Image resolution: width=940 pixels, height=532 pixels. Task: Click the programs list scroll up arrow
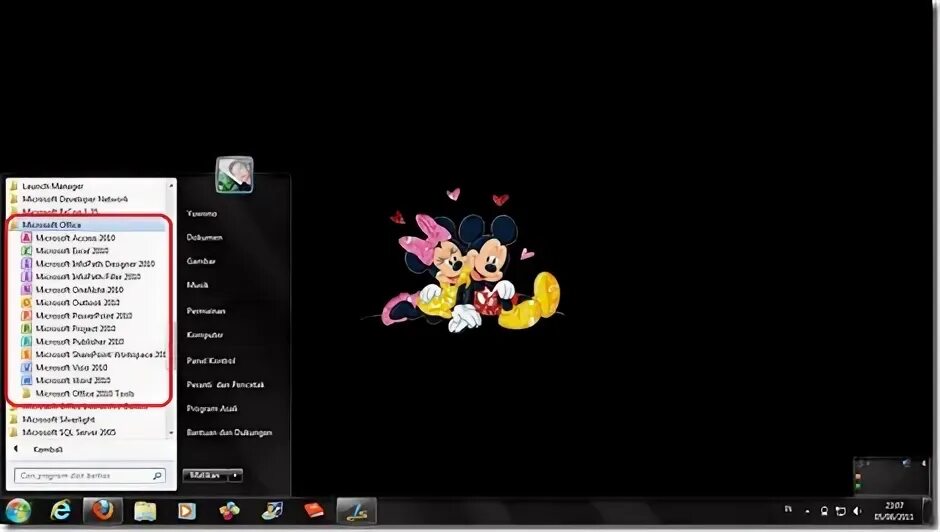coord(171,187)
